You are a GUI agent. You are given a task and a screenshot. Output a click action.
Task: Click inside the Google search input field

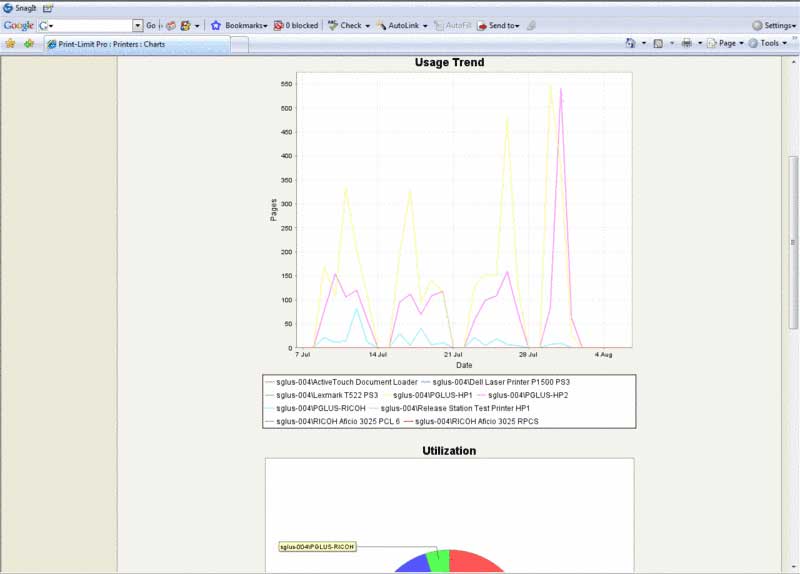coord(90,25)
